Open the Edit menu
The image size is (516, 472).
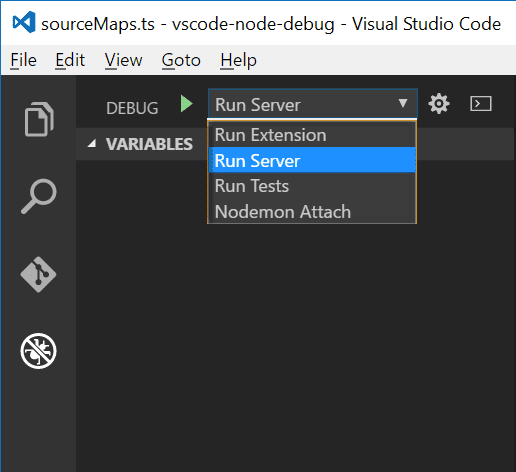(x=70, y=60)
